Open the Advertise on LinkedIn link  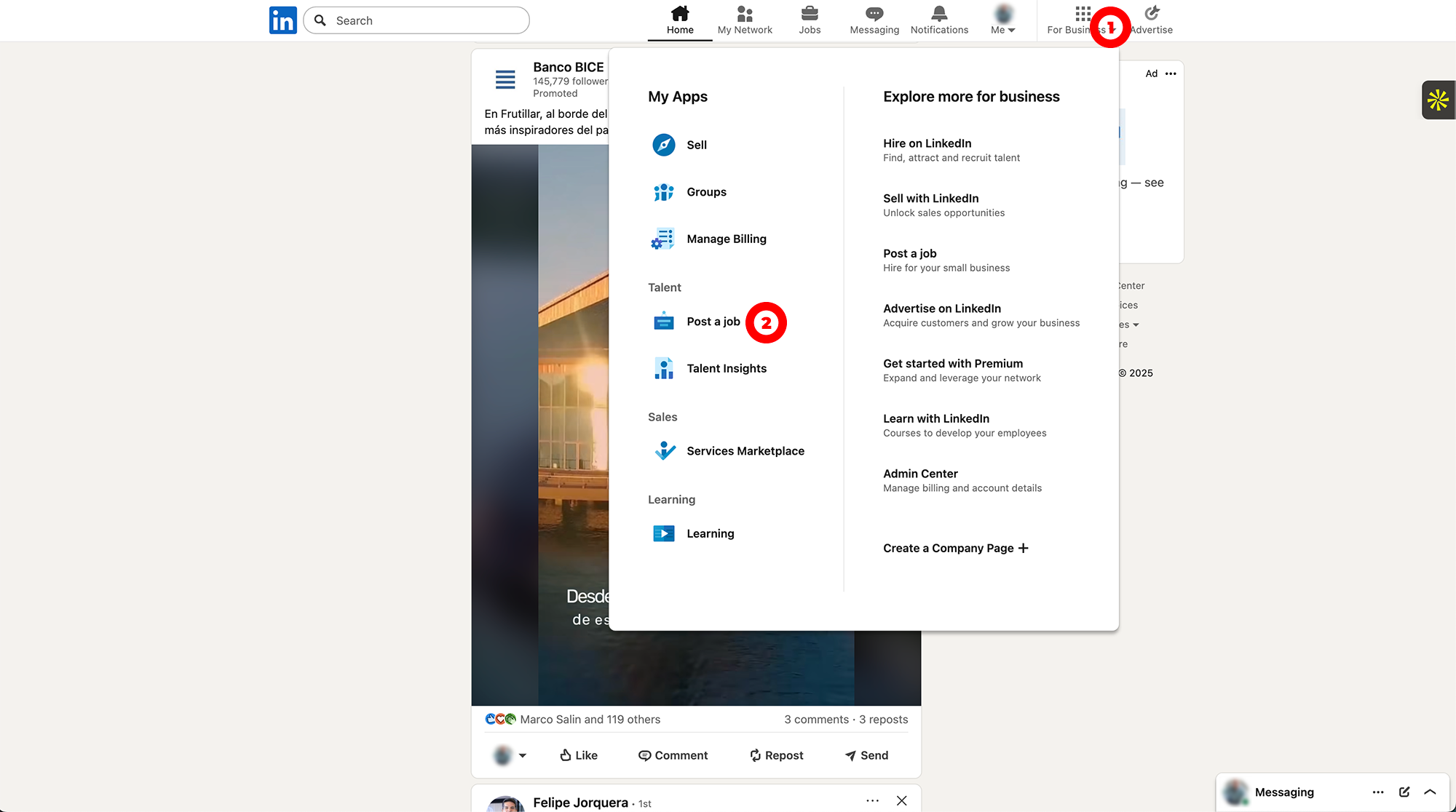[941, 309]
